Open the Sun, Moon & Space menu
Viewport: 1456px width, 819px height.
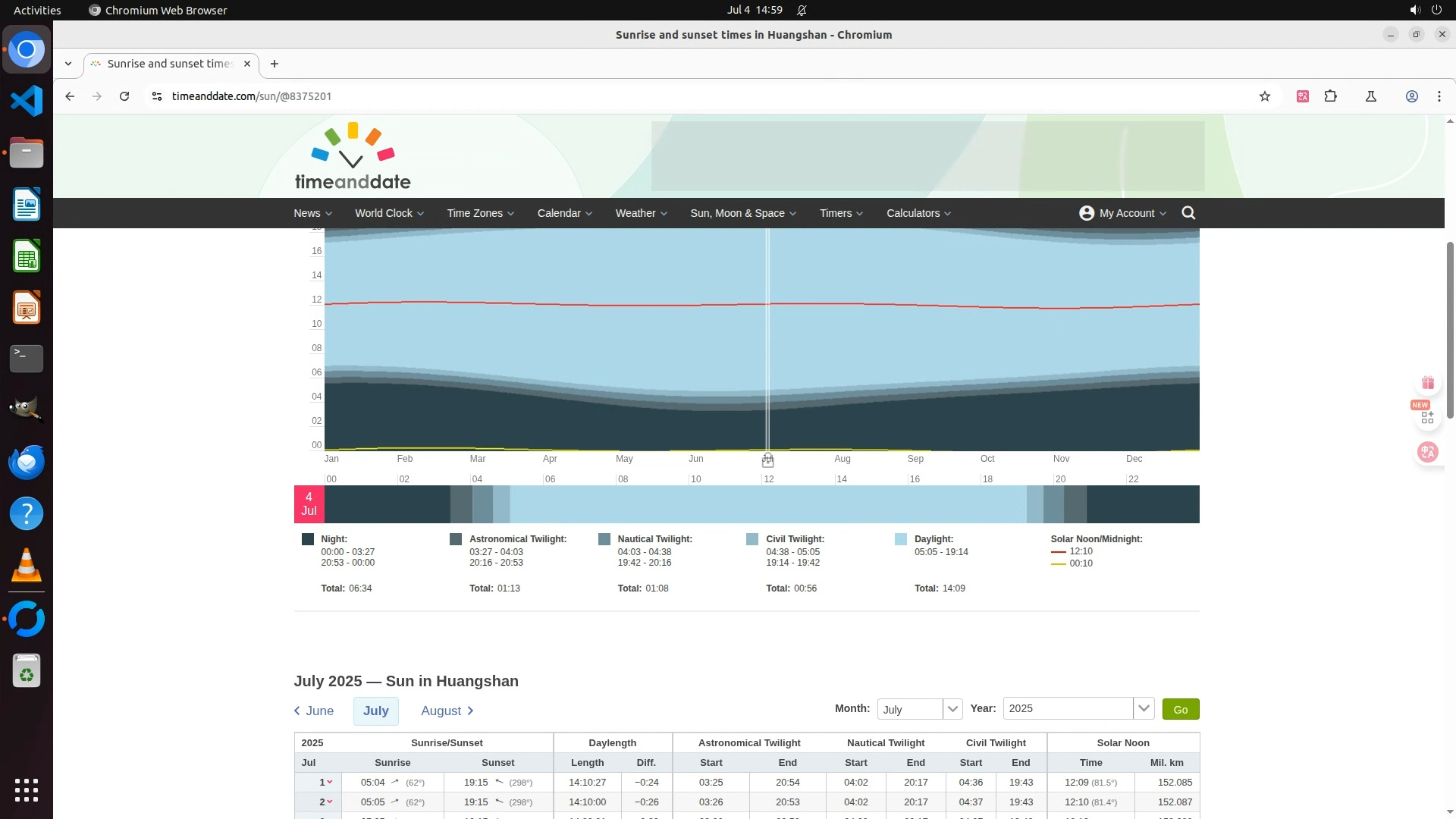click(742, 213)
